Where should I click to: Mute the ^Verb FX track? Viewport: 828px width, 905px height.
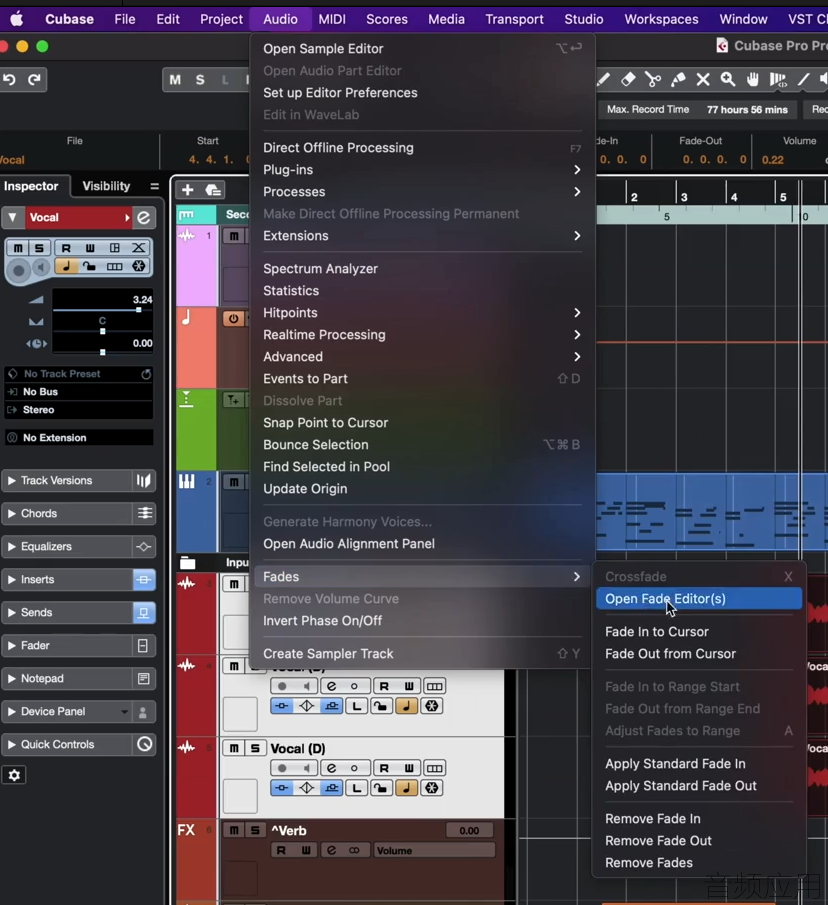tap(234, 831)
